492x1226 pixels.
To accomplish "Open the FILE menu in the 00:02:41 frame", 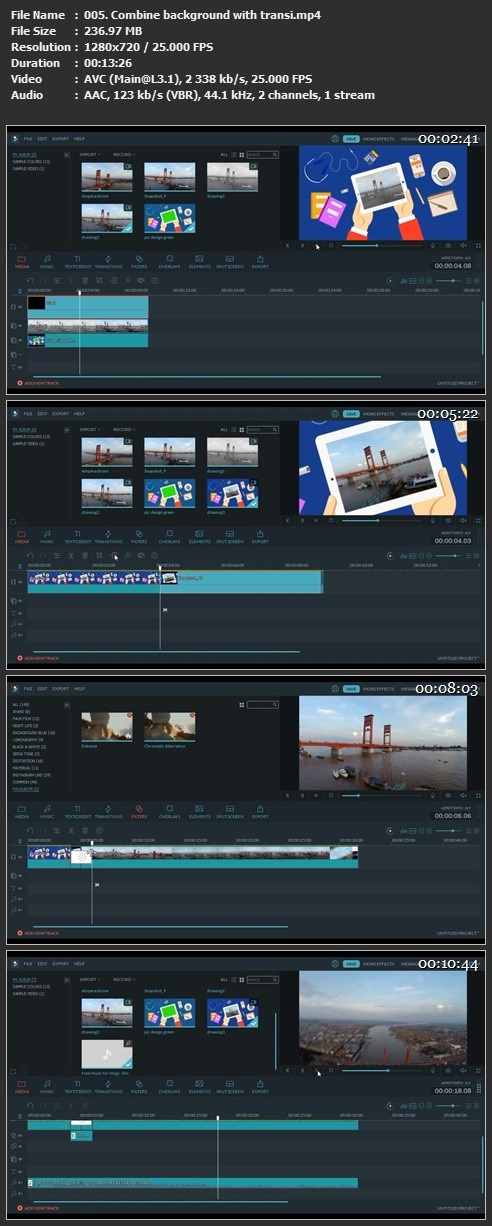I will (x=28, y=139).
